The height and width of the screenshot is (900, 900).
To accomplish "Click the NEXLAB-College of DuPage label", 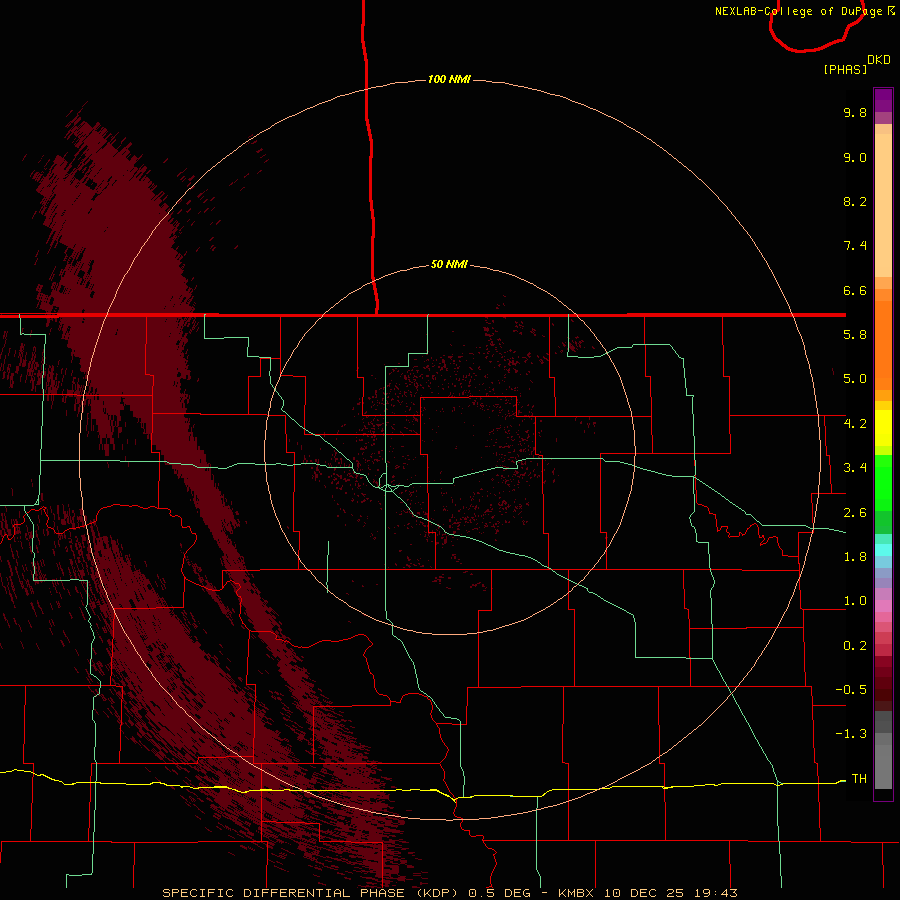I will (800, 11).
